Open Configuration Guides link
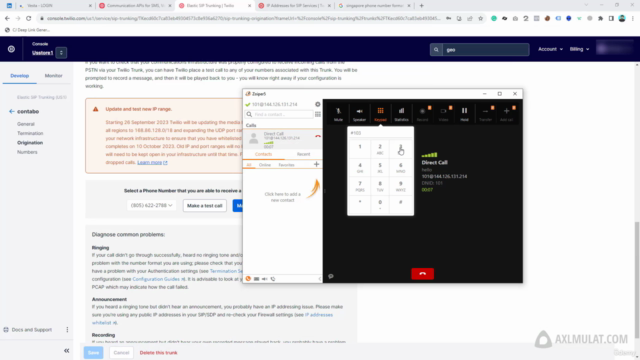This screenshot has height=360, width=640. point(158,279)
